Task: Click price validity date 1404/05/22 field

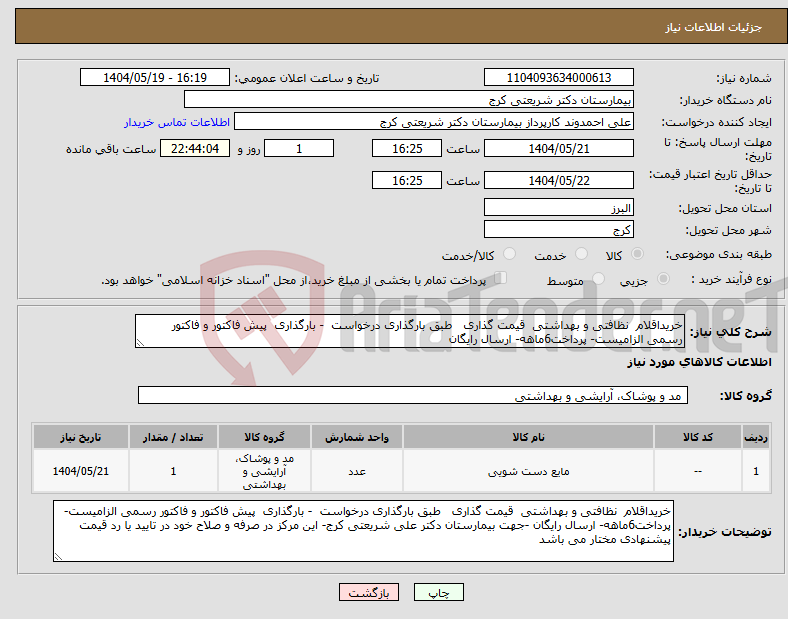Action: (558, 180)
